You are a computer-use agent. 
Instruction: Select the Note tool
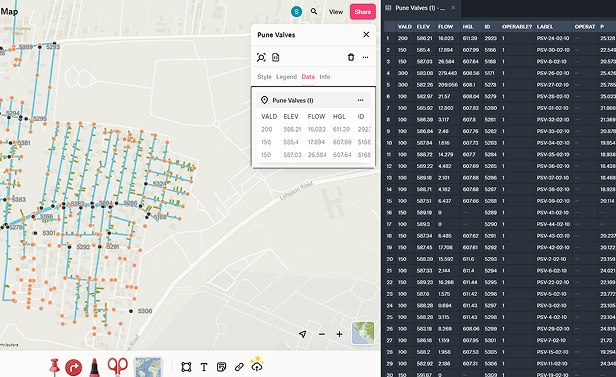click(x=222, y=367)
